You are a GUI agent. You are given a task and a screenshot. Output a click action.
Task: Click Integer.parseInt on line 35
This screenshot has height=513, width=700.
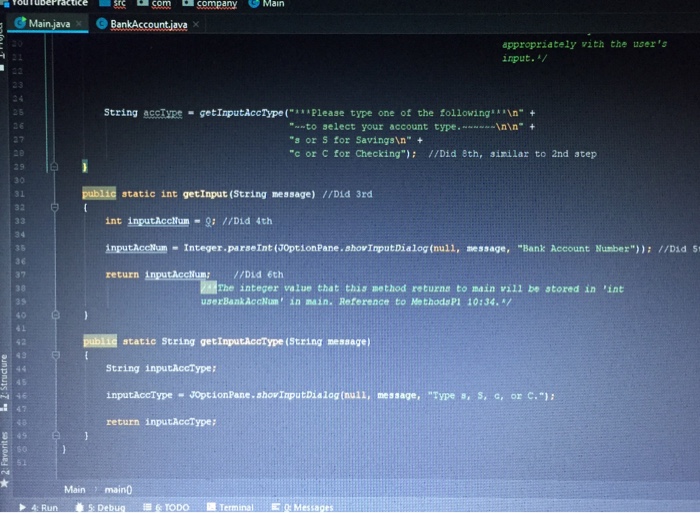coord(228,248)
